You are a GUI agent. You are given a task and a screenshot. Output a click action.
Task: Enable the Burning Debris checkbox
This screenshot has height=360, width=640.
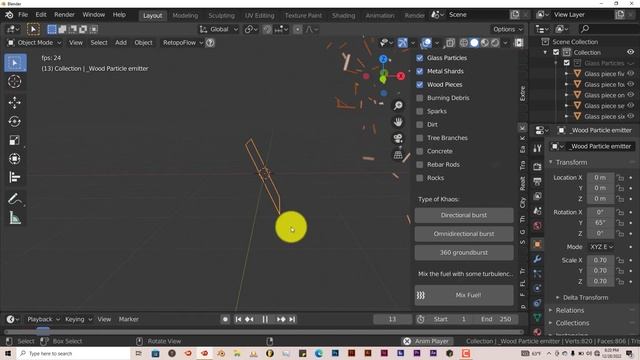tap(420, 98)
